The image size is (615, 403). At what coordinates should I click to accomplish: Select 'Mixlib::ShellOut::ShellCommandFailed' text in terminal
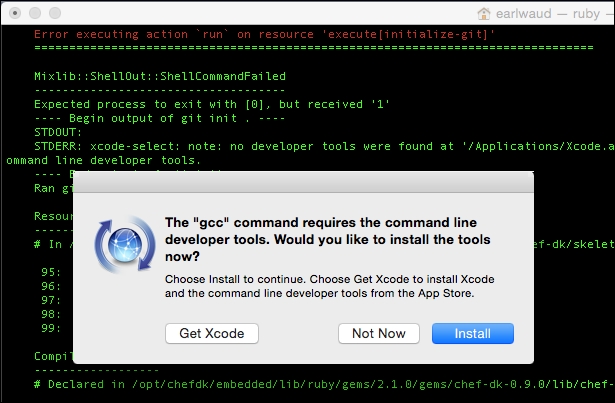pyautogui.click(x=160, y=76)
